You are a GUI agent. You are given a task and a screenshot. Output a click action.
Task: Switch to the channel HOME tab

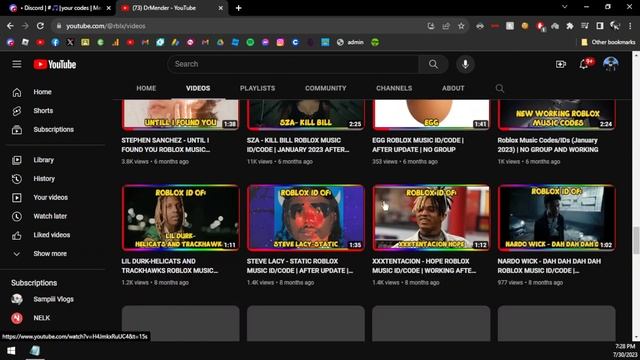point(146,88)
